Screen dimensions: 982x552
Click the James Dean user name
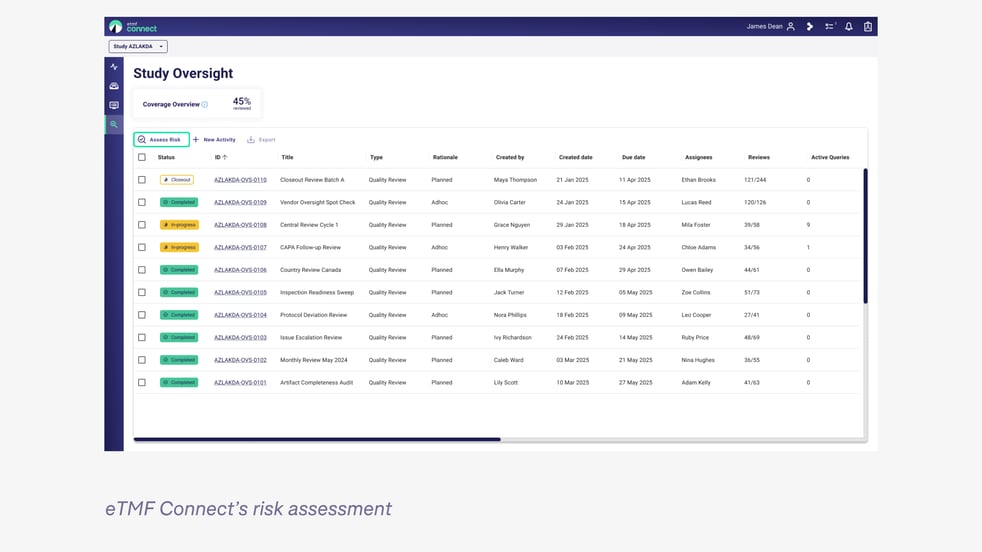pyautogui.click(x=764, y=26)
